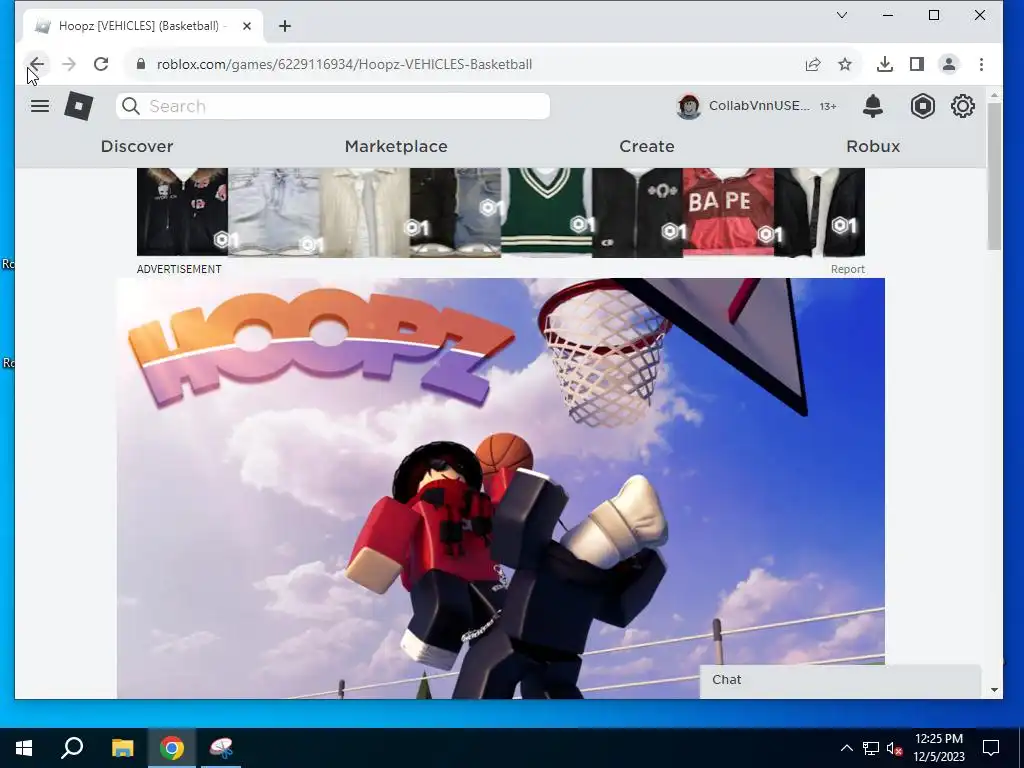Close the Hoopz browser tab

point(247,26)
